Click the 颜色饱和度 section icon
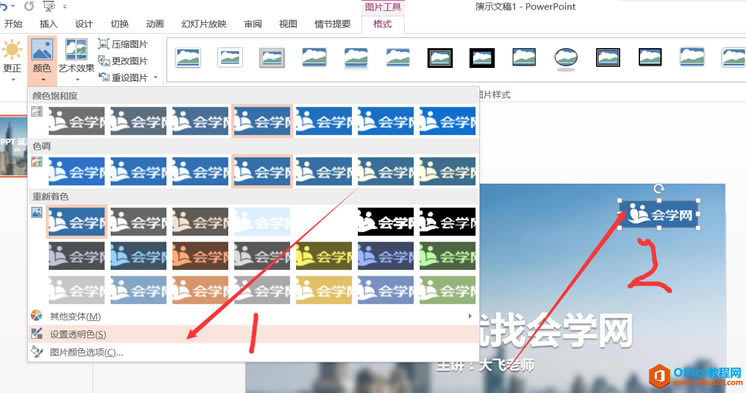The image size is (746, 393). 37,112
